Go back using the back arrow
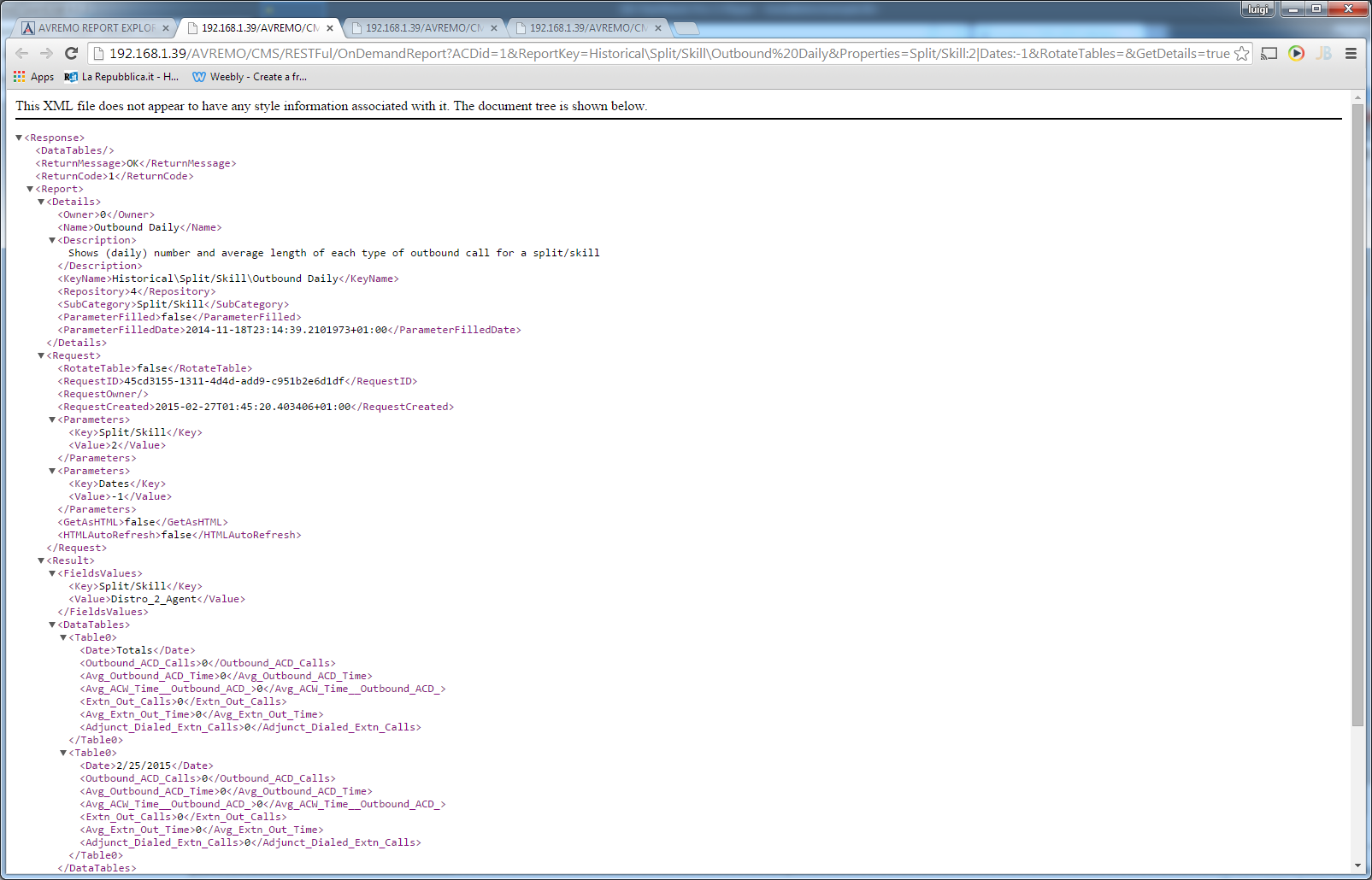This screenshot has height=880, width=1372. (x=21, y=53)
